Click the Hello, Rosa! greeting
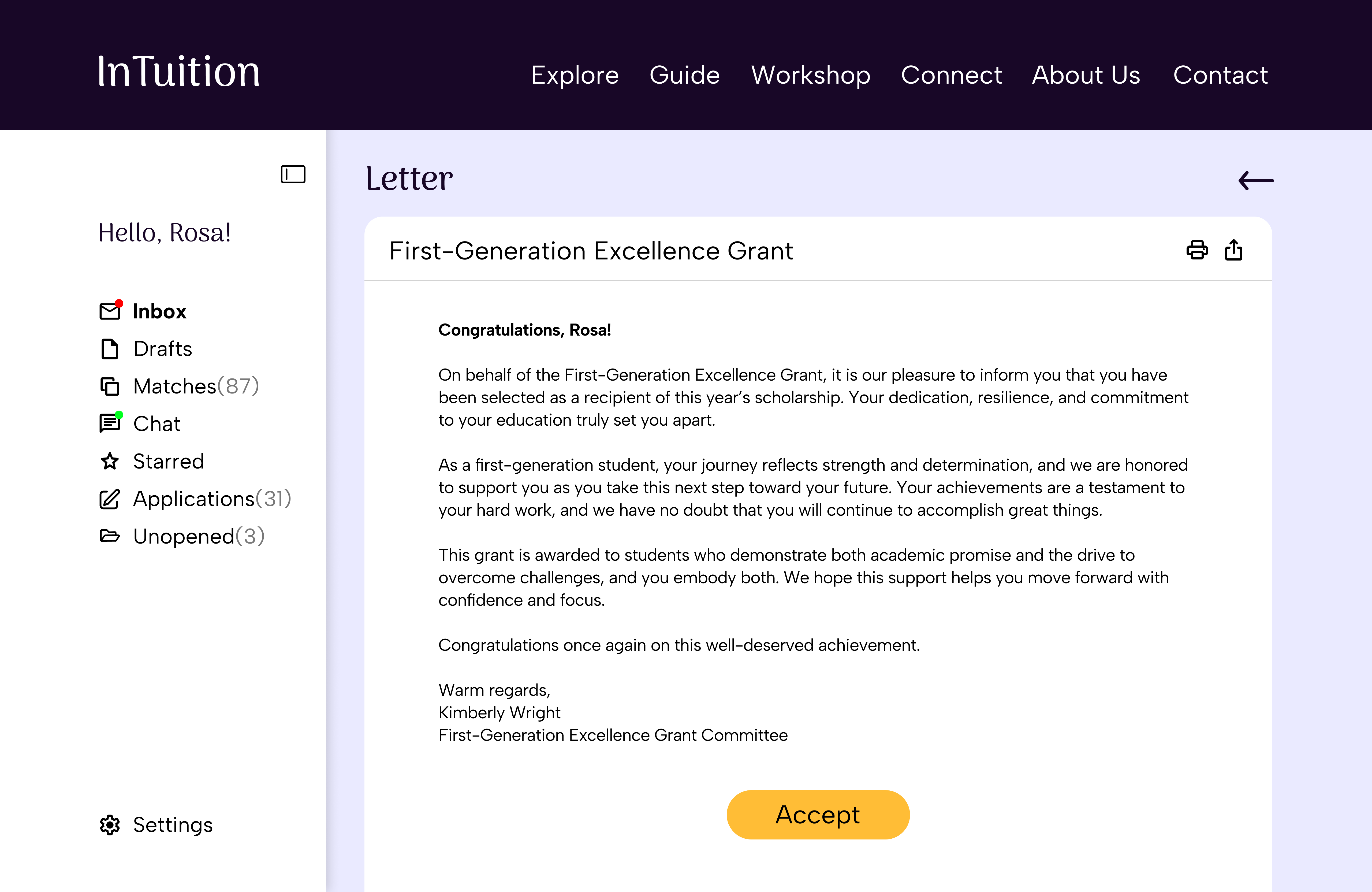The image size is (1372, 892). (x=164, y=233)
